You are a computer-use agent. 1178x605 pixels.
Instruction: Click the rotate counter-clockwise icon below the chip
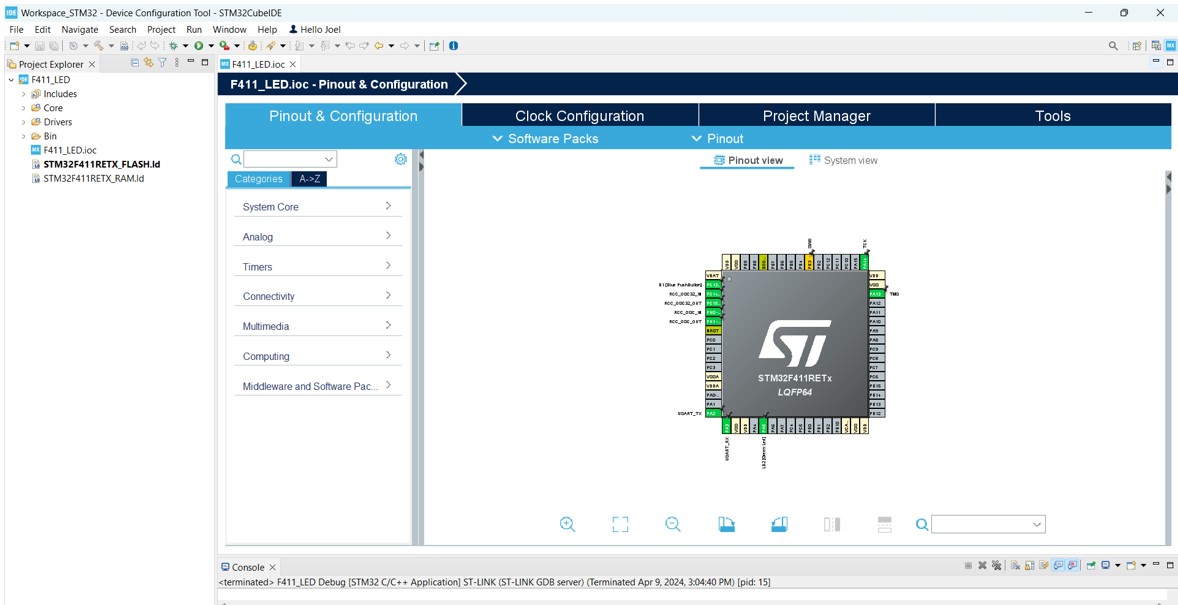(x=779, y=525)
